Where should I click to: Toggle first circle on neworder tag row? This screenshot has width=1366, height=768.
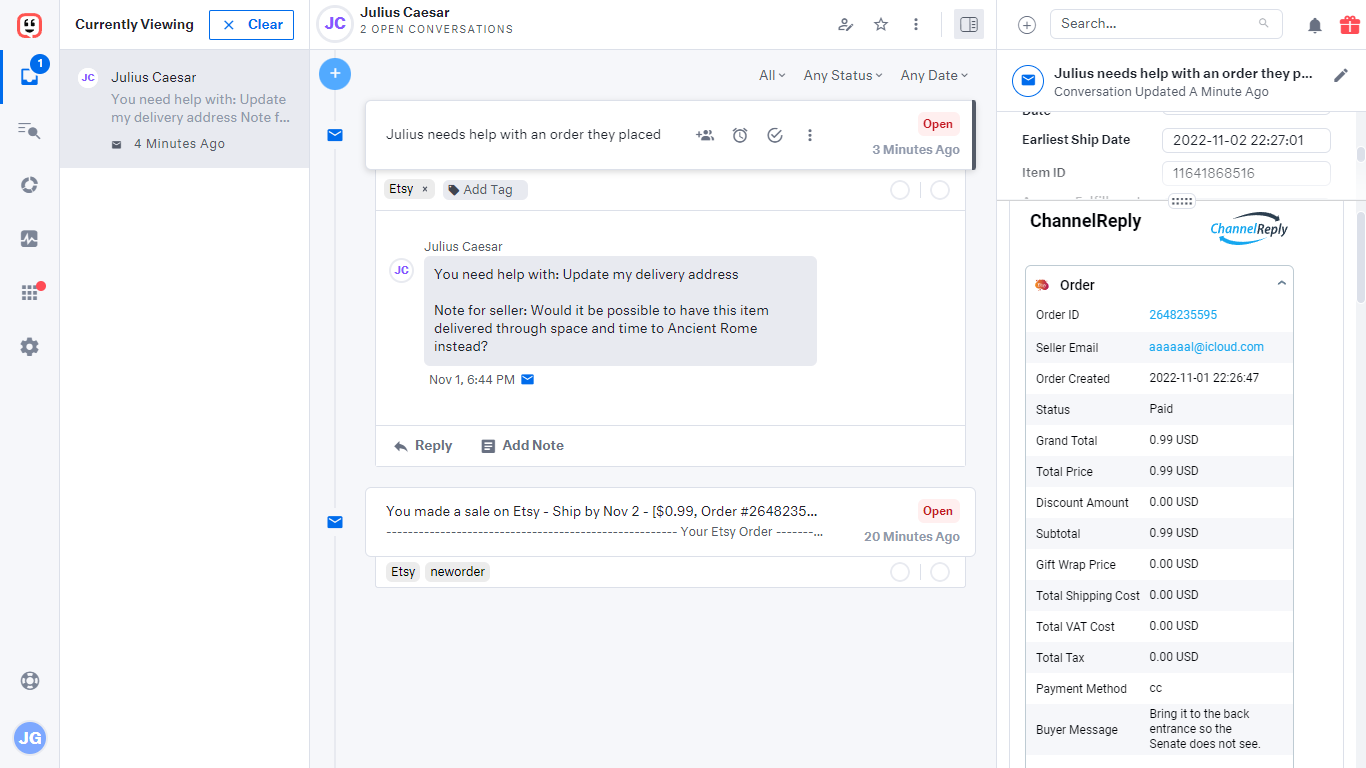point(900,572)
